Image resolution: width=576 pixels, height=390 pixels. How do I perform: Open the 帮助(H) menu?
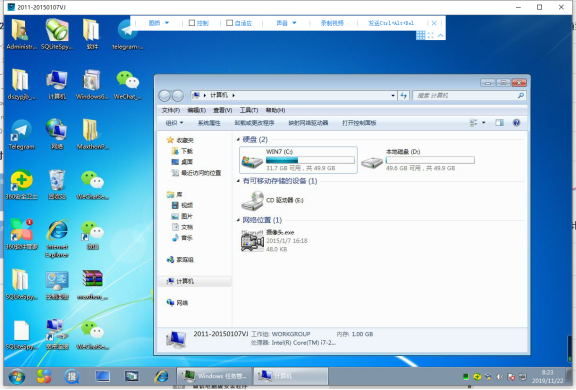click(276, 110)
